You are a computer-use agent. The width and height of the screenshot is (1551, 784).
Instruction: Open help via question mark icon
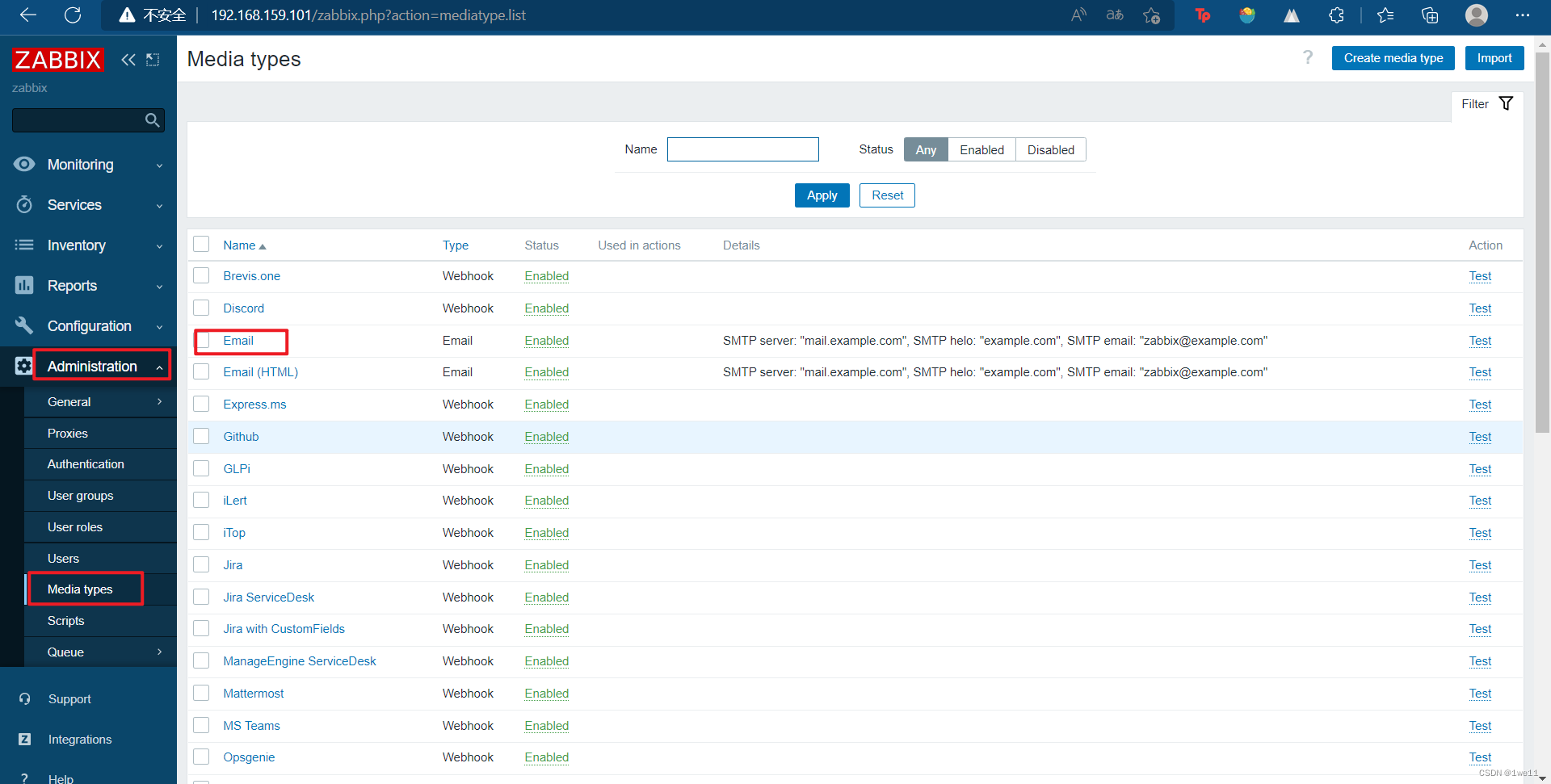pyautogui.click(x=1308, y=57)
